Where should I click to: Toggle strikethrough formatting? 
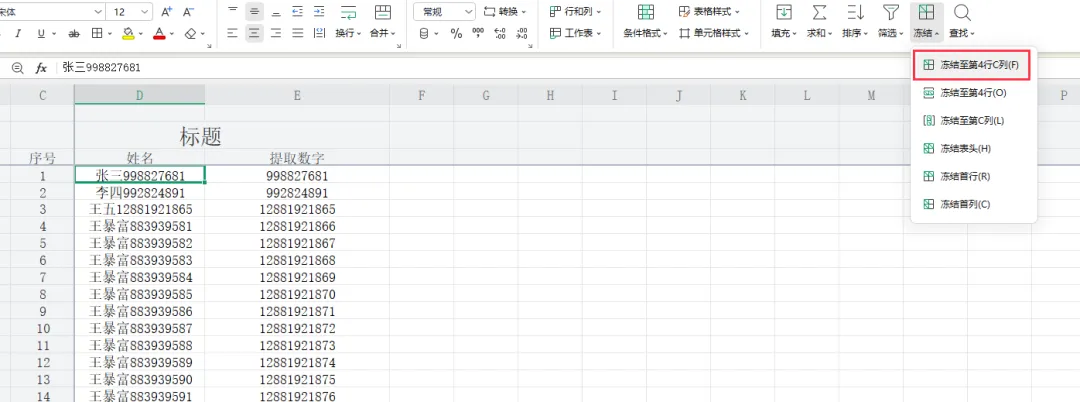tap(74, 33)
